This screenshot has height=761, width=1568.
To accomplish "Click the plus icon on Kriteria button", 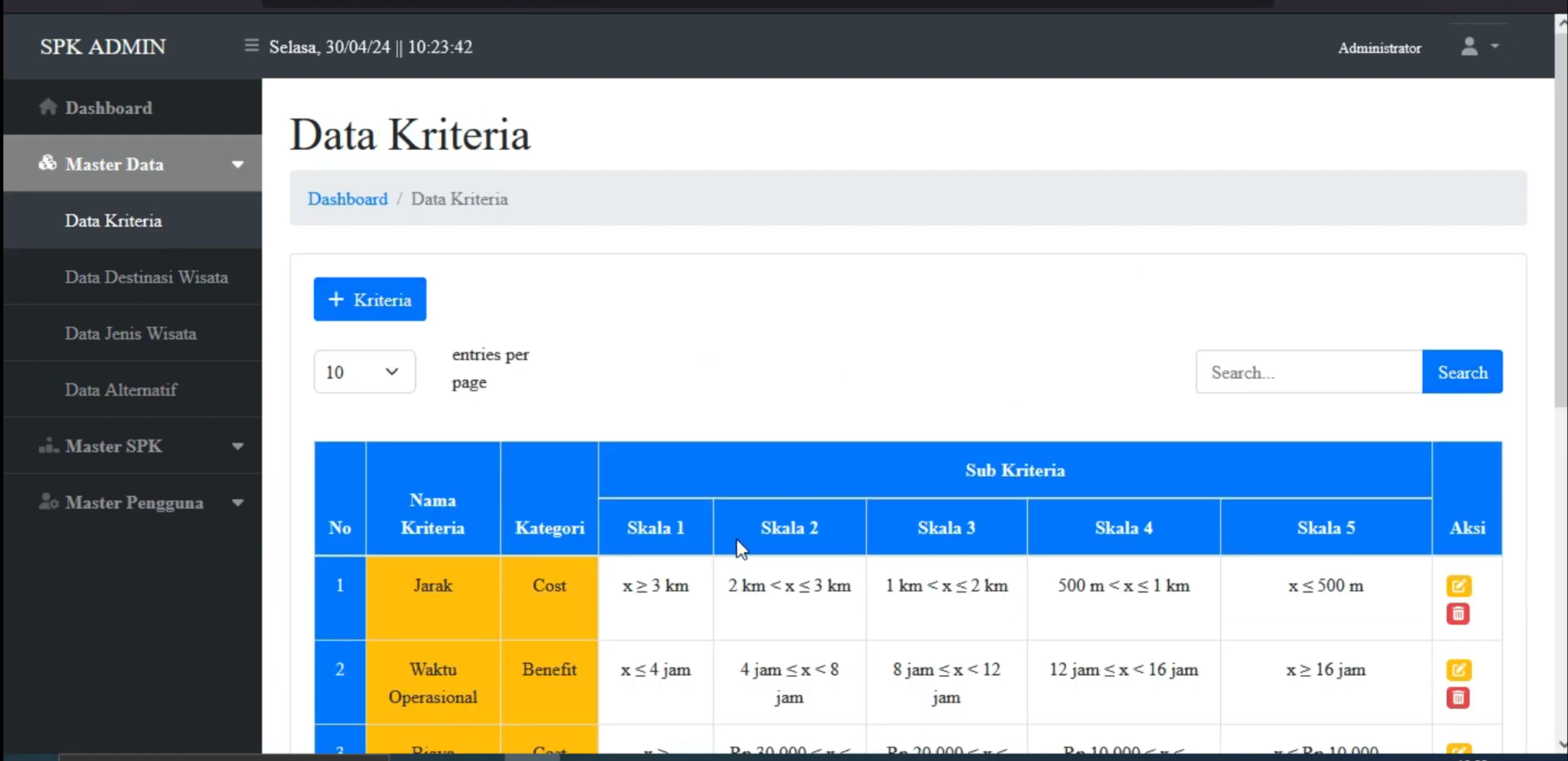I will coord(336,299).
